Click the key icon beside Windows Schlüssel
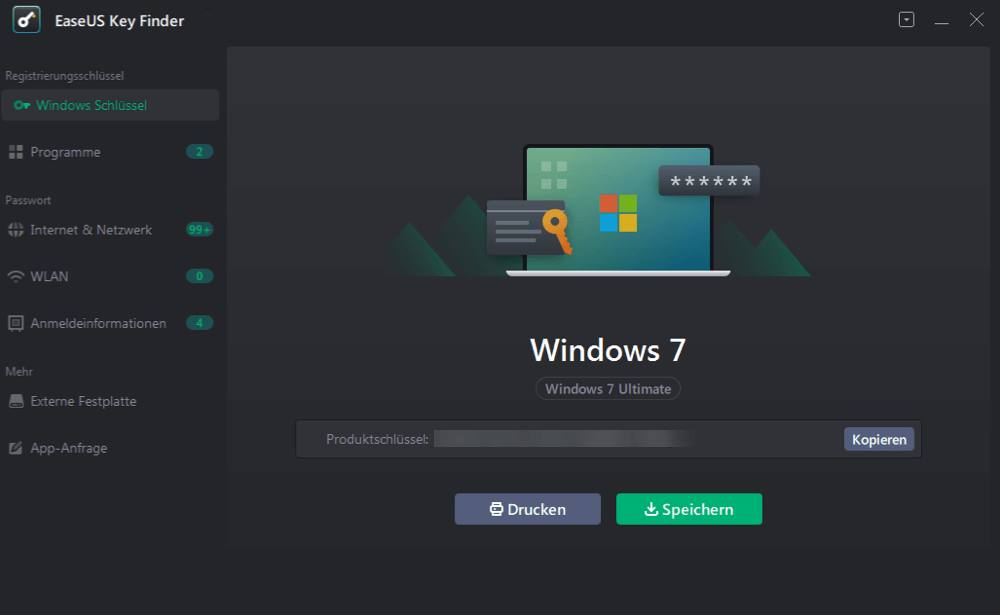 (22, 105)
